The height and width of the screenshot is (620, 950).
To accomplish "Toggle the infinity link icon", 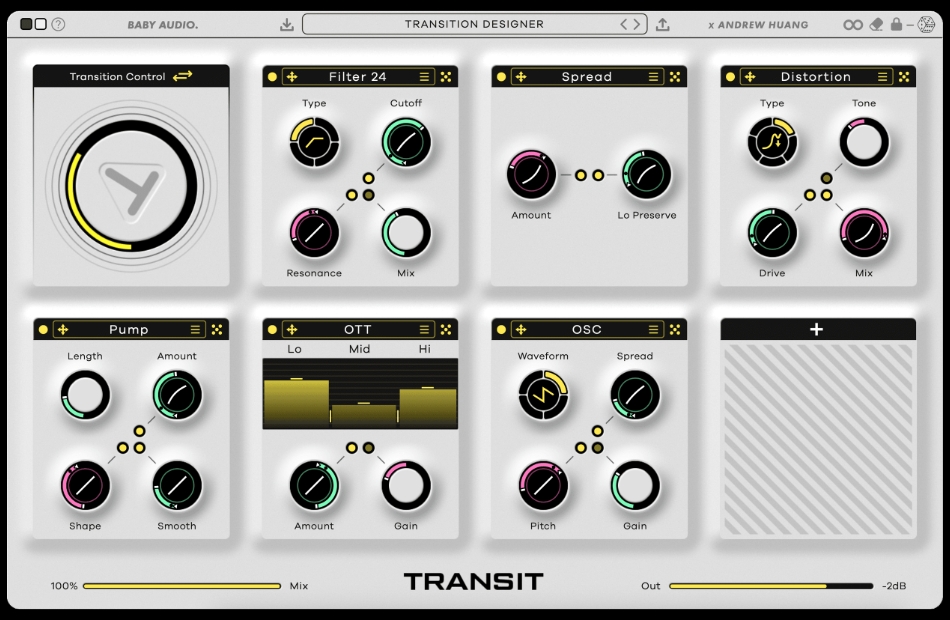I will point(853,25).
